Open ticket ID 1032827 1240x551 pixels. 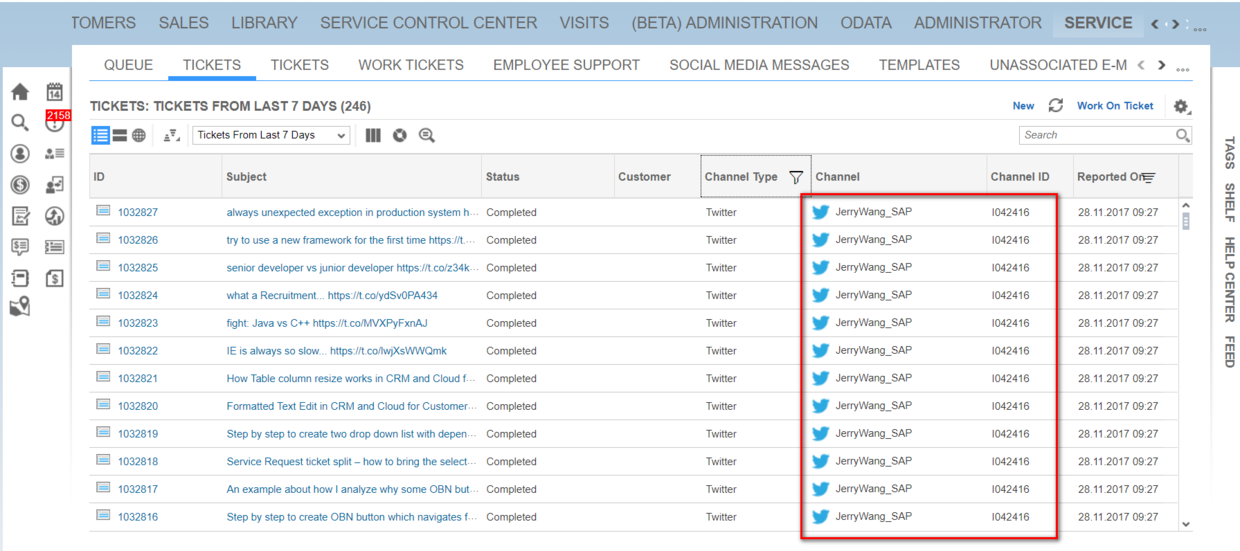pos(138,212)
